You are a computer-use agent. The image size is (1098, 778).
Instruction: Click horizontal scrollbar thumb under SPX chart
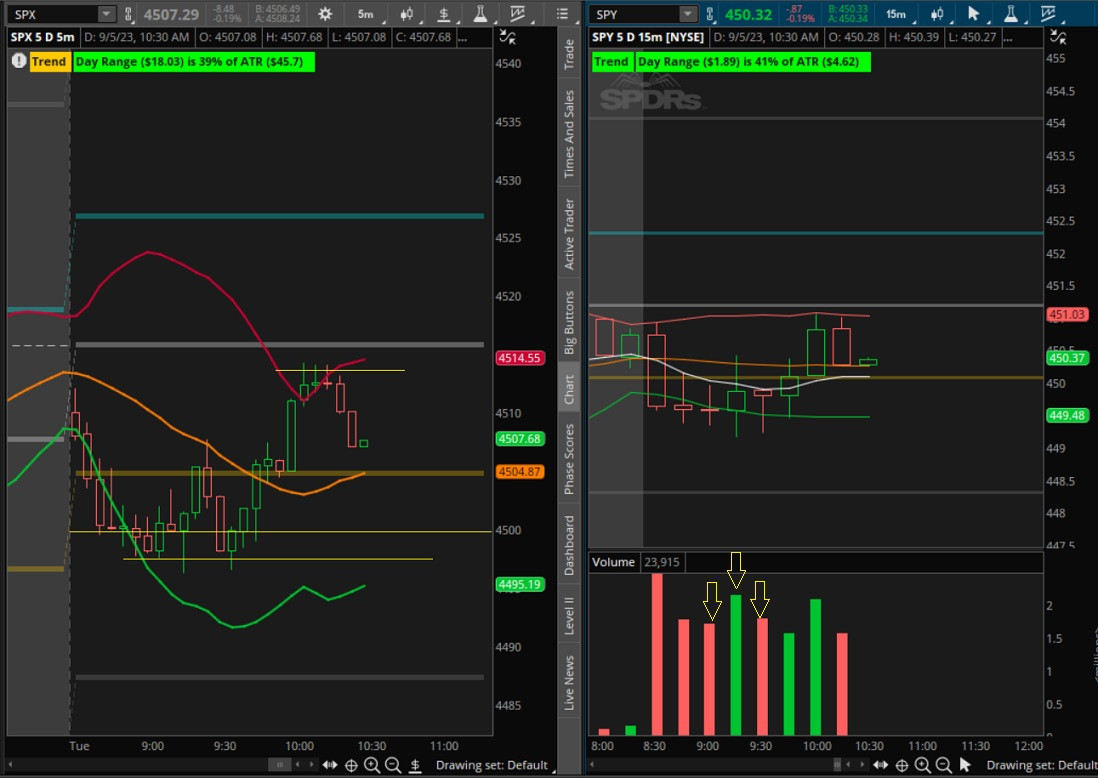(x=279, y=765)
